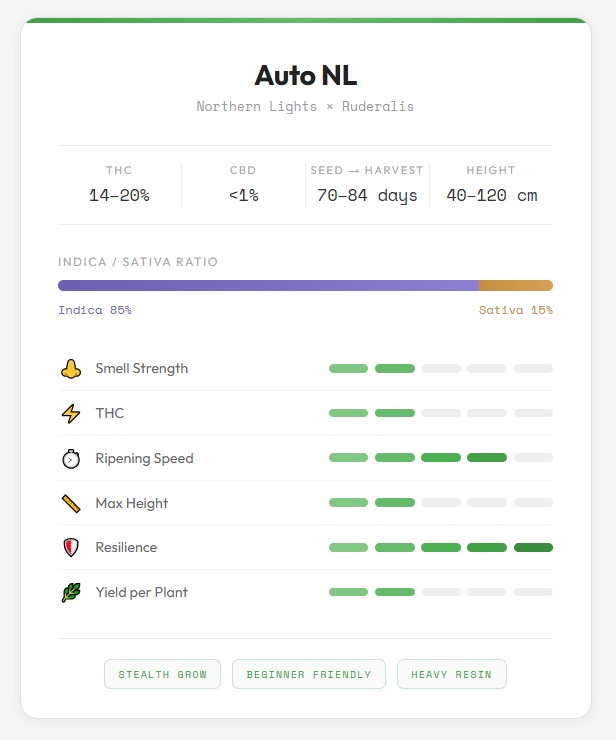
Task: Click the ruler Max Height icon
Action: coord(70,503)
